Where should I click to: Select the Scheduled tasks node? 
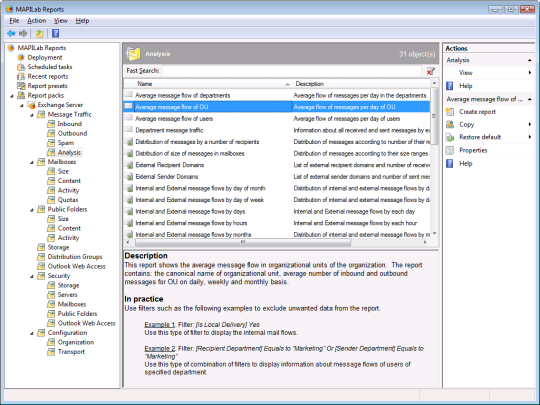click(x=50, y=67)
